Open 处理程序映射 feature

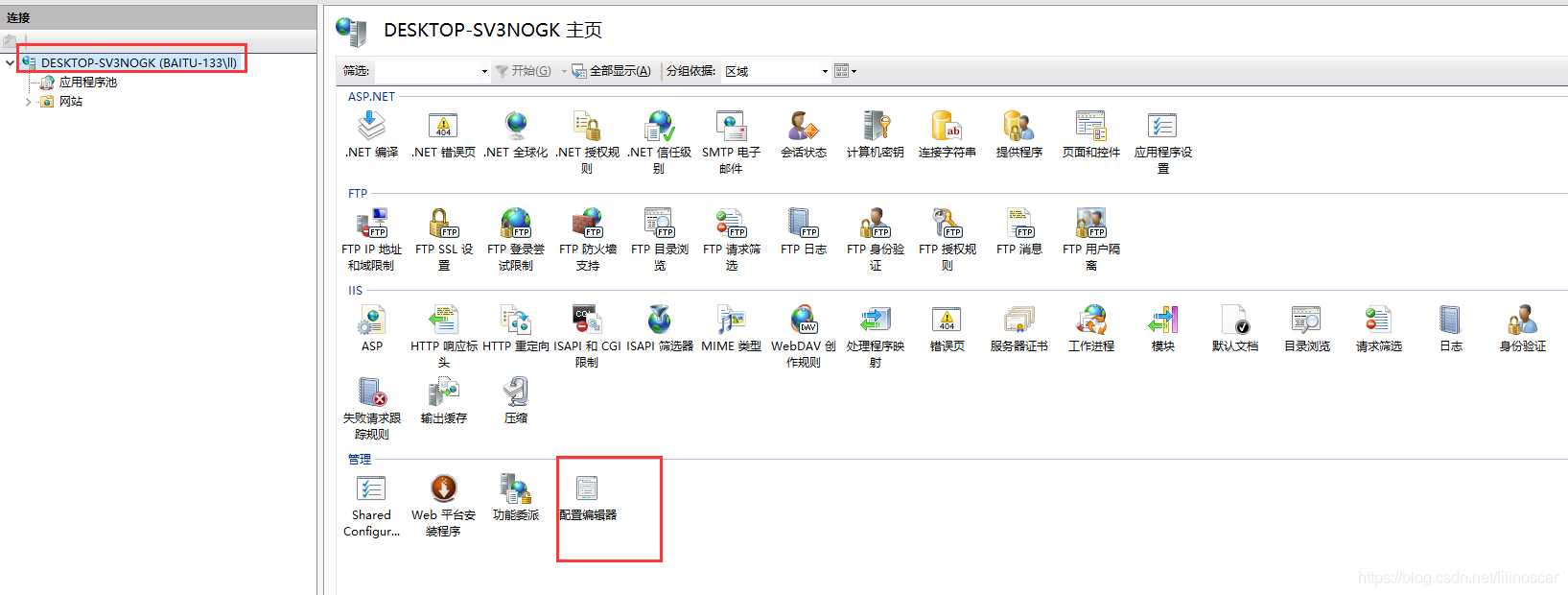[876, 336]
